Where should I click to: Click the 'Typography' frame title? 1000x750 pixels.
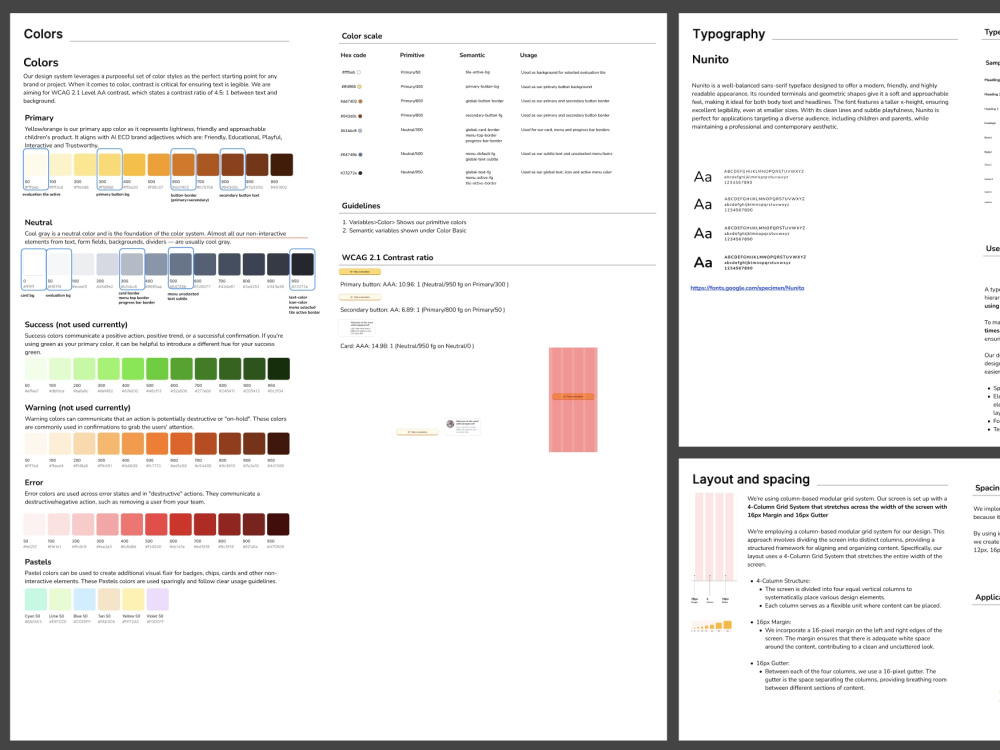[x=728, y=34]
